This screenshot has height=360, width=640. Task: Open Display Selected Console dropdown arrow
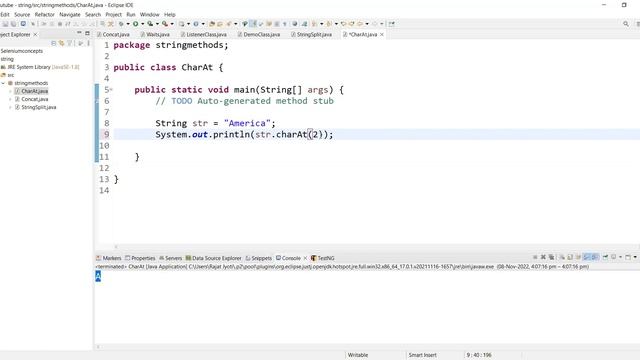point(620,257)
